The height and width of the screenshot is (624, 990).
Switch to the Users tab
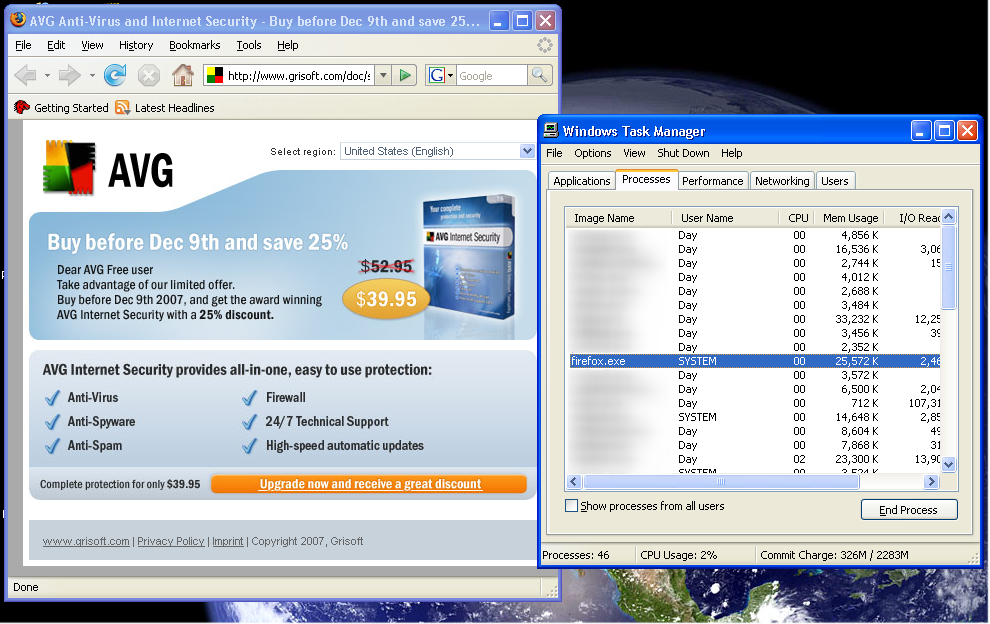835,181
